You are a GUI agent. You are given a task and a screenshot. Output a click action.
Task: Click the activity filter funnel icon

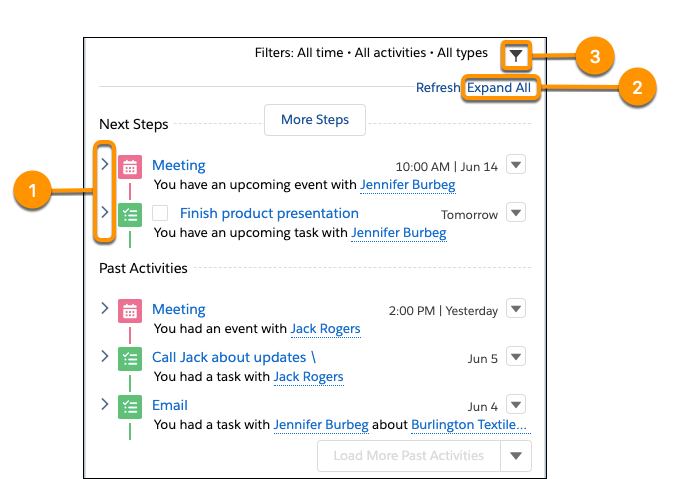click(515, 56)
